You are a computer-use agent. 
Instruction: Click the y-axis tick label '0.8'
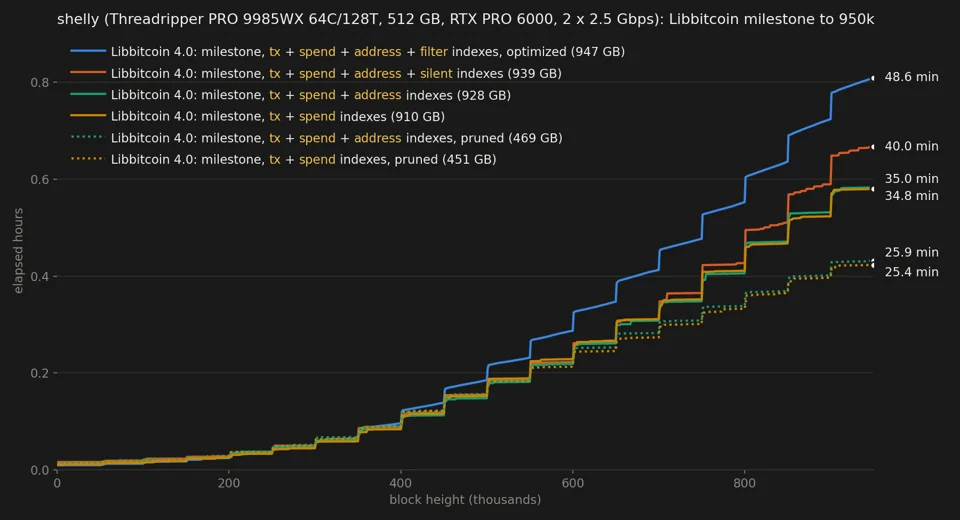39,83
